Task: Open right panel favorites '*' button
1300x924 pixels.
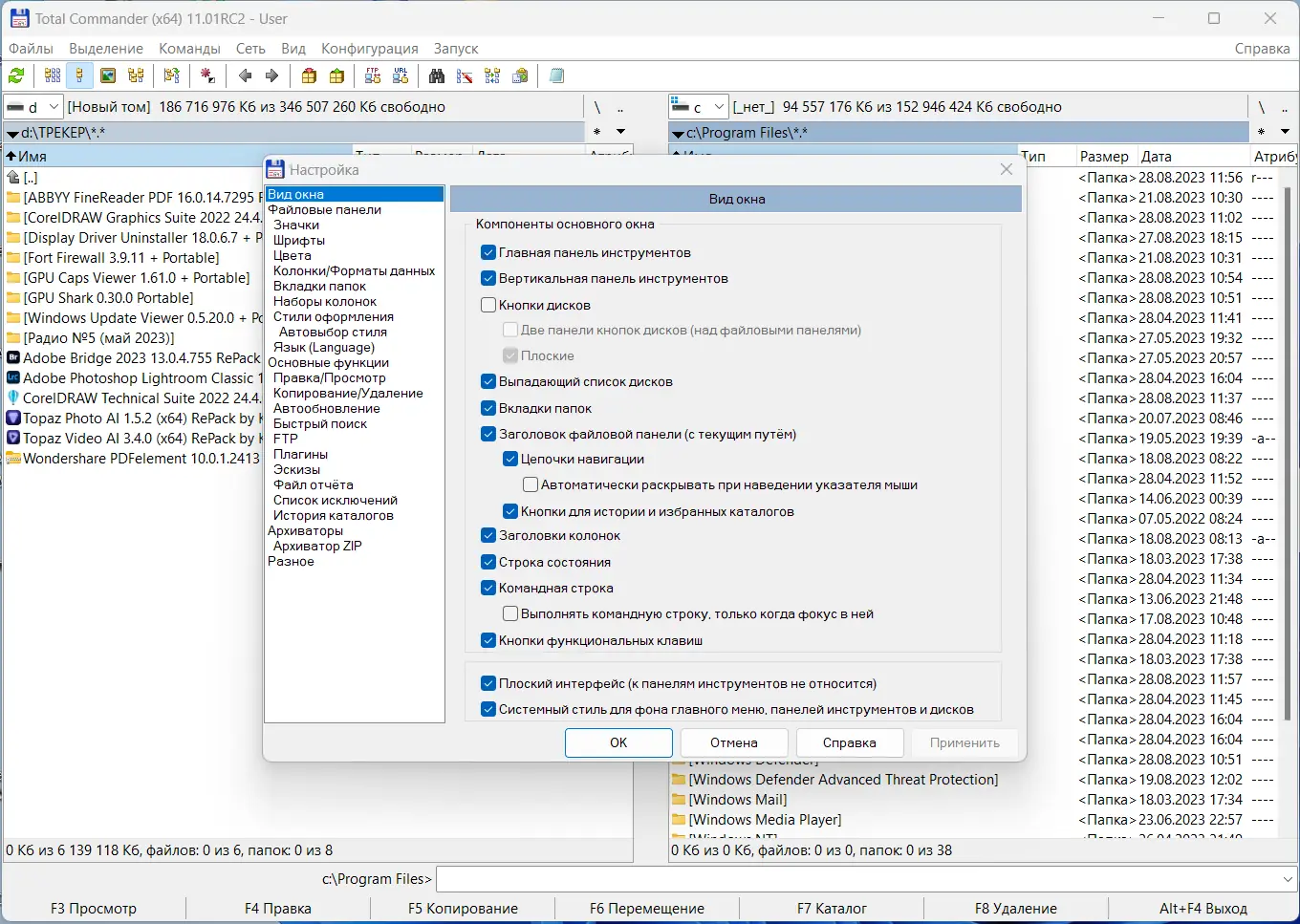Action: tap(1262, 132)
